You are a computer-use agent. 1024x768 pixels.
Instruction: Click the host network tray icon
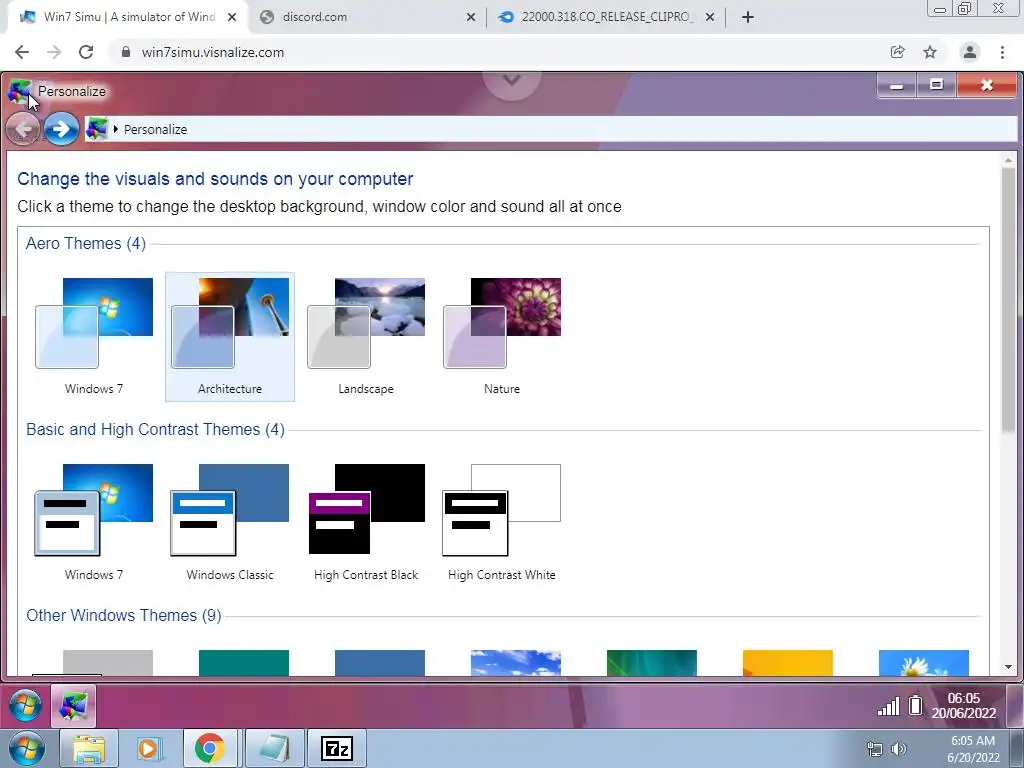click(874, 749)
